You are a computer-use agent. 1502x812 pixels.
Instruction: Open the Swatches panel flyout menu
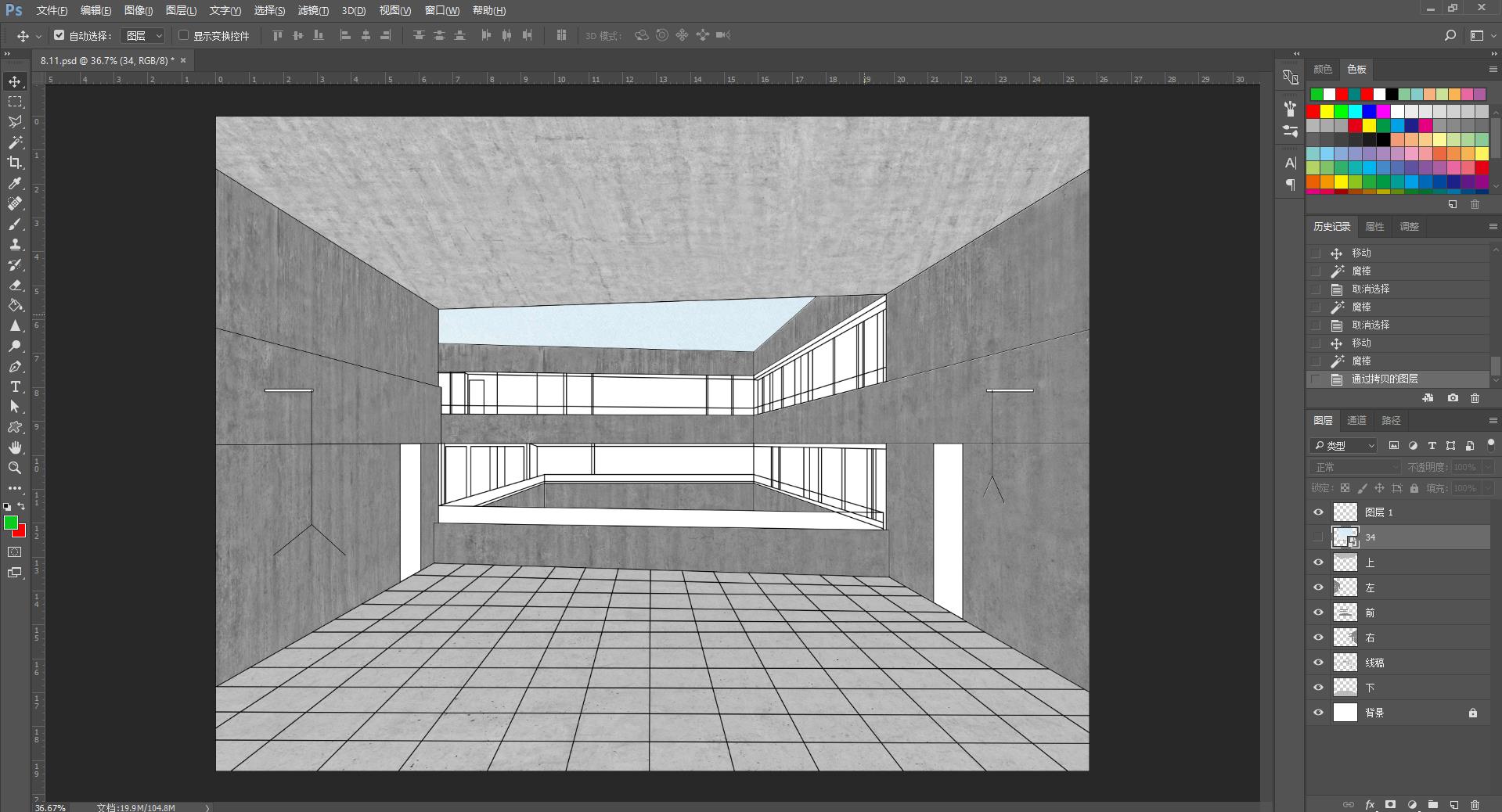click(x=1492, y=70)
